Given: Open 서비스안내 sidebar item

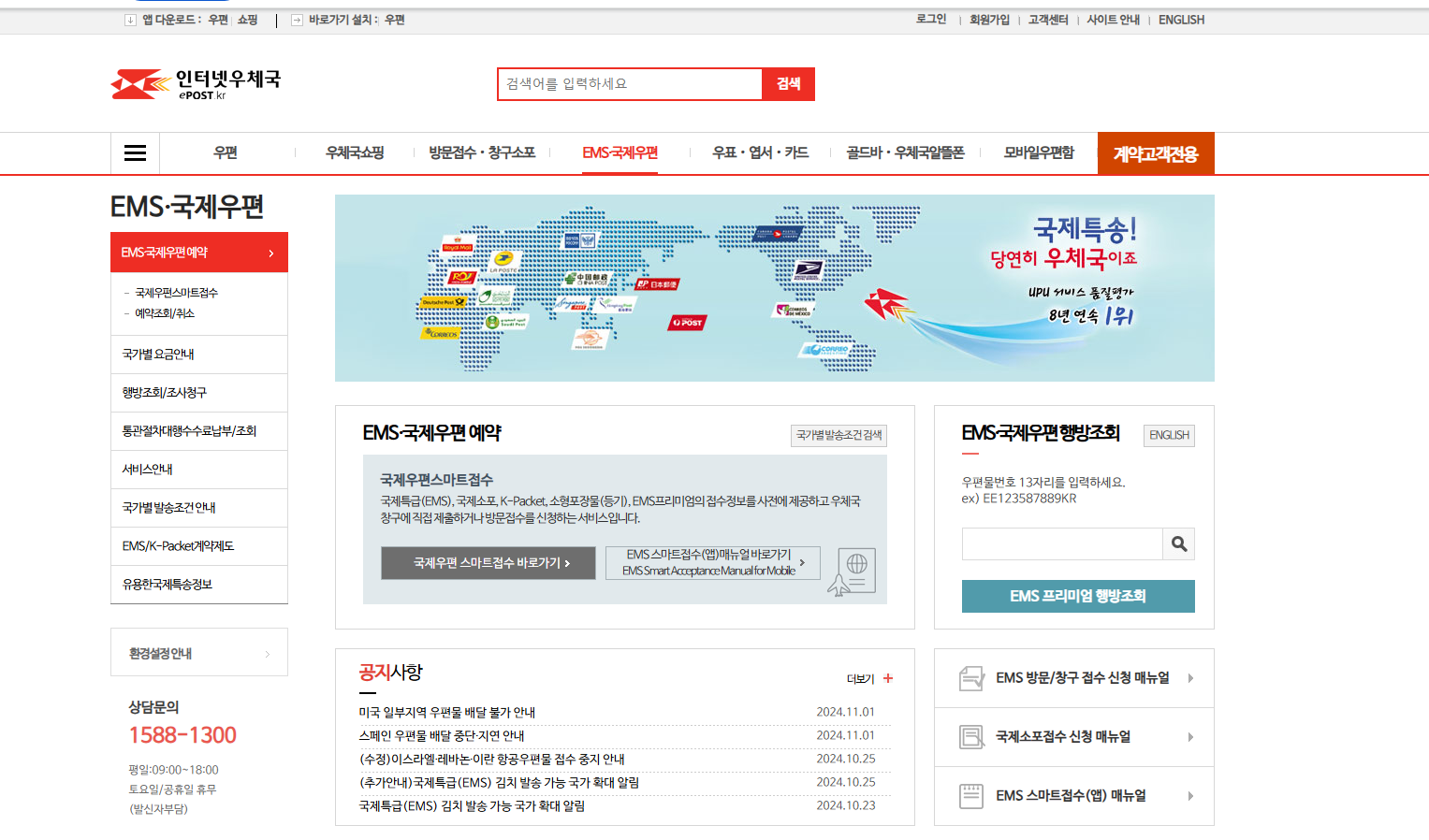Looking at the screenshot, I should point(198,470).
